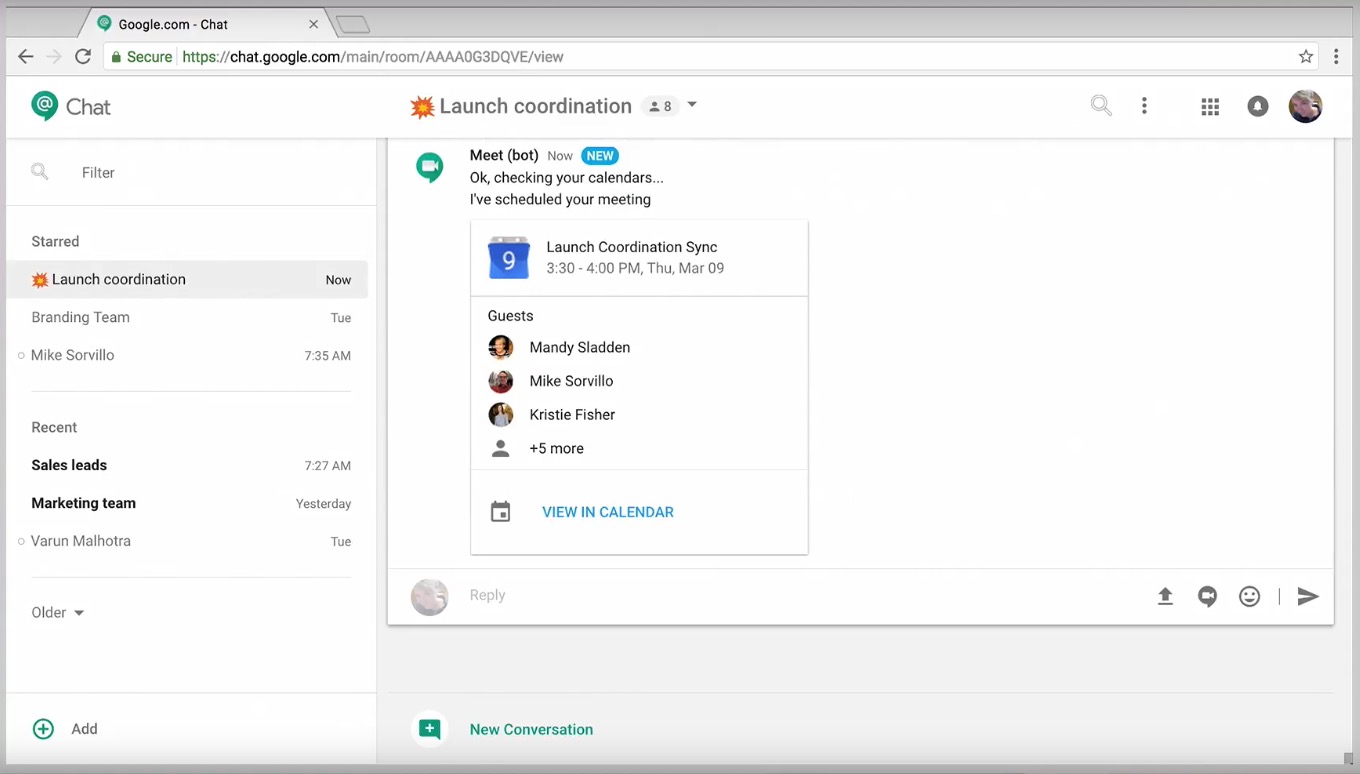
Task: Open the Google apps grid
Action: (1210, 107)
